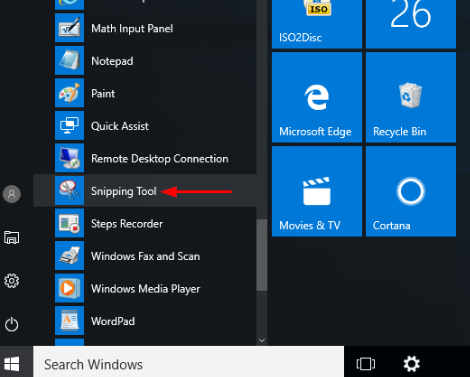
Task: Open the ISO2Disc tile
Action: pos(317,24)
